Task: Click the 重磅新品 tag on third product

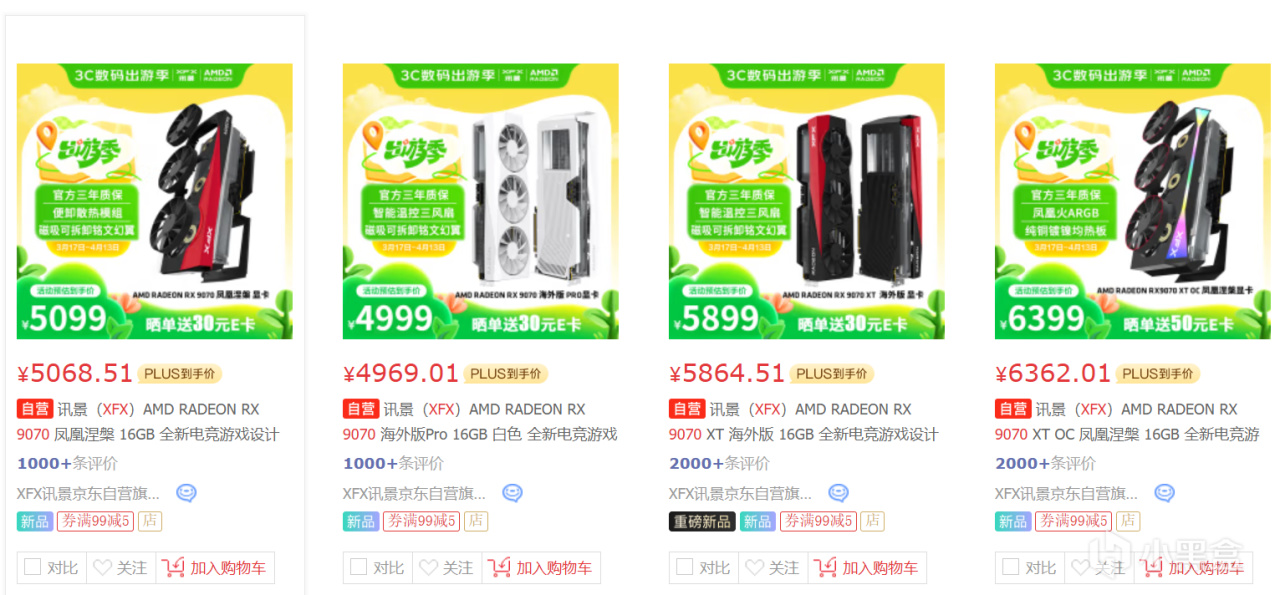Action: coord(702,521)
